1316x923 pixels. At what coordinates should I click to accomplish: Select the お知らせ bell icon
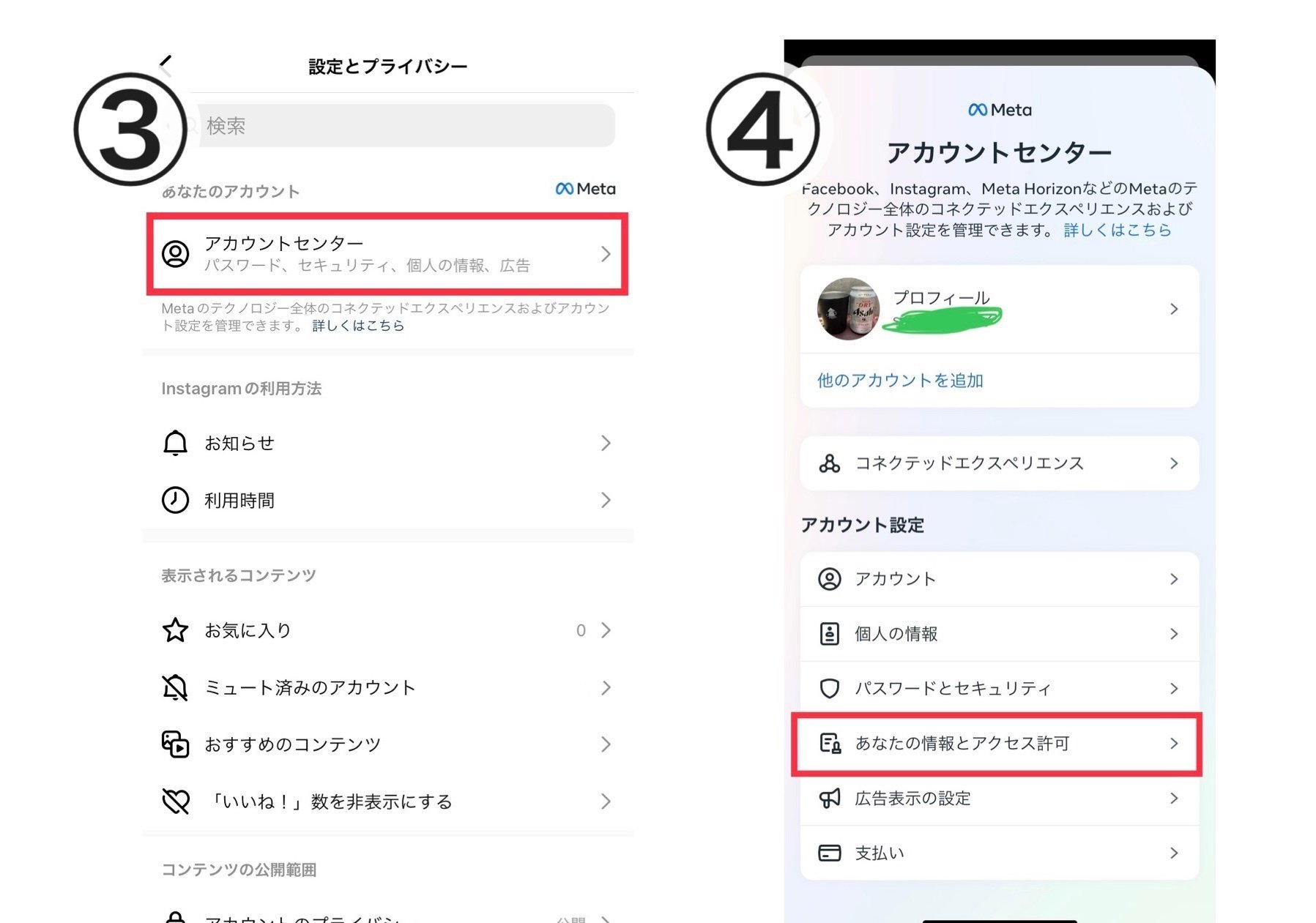[x=175, y=442]
